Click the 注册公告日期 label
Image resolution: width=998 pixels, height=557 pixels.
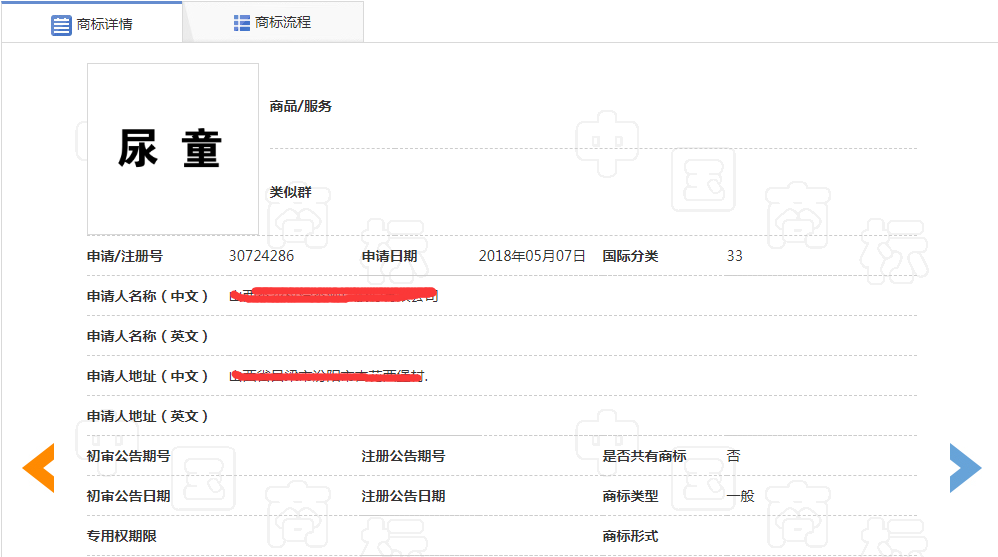pos(403,496)
